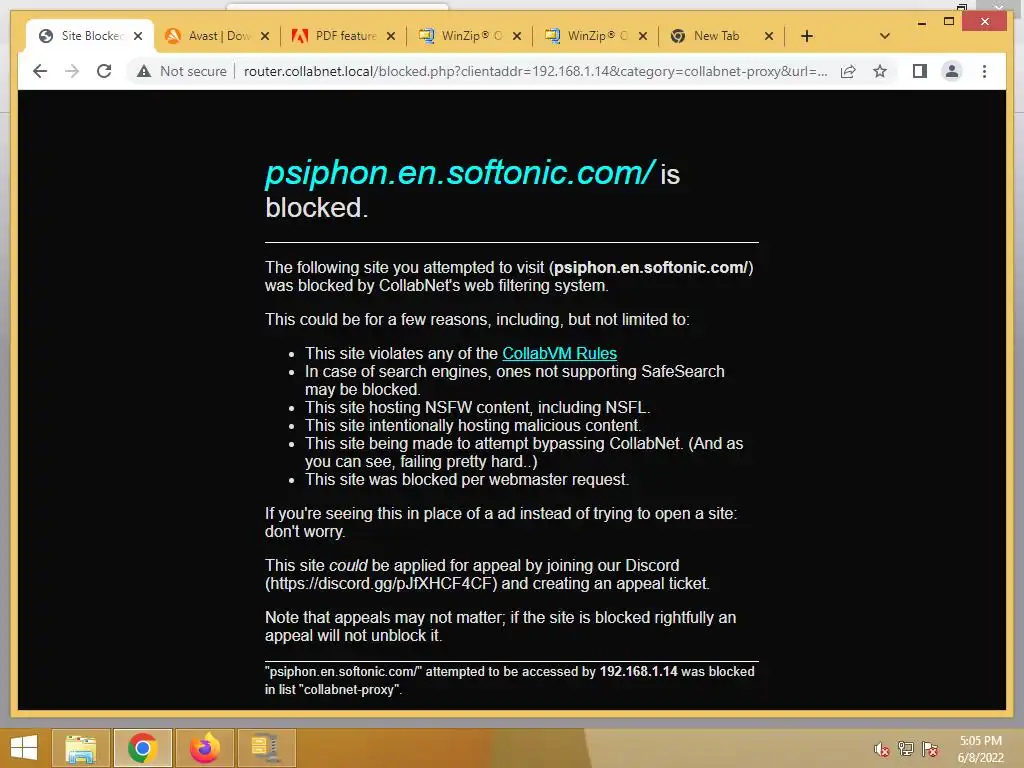Click the network tray icon
Viewport: 1024px width, 768px height.
[906, 749]
